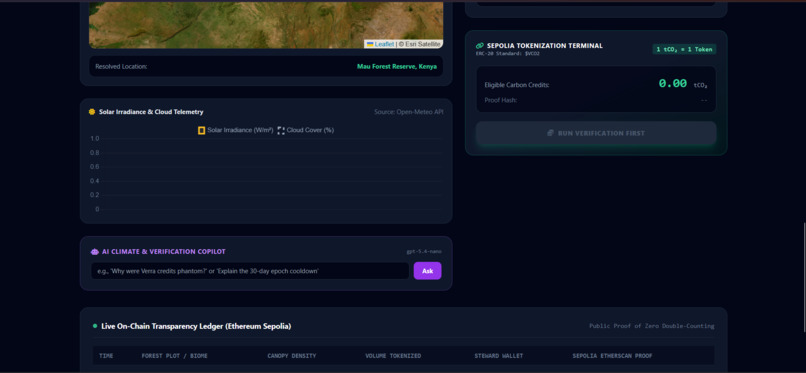Image resolution: width=806 pixels, height=373 pixels.
Task: Click the Ukraine flag icon in map attribution
Action: pos(370,44)
